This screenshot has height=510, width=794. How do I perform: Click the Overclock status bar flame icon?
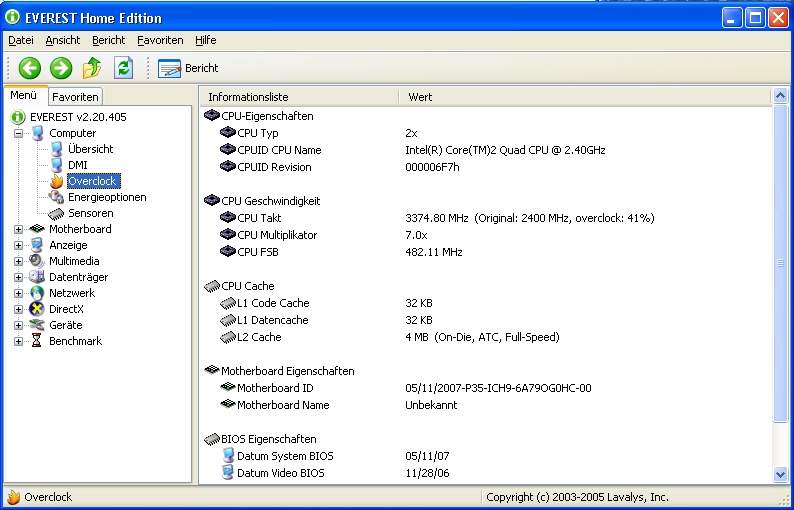(x=14, y=497)
